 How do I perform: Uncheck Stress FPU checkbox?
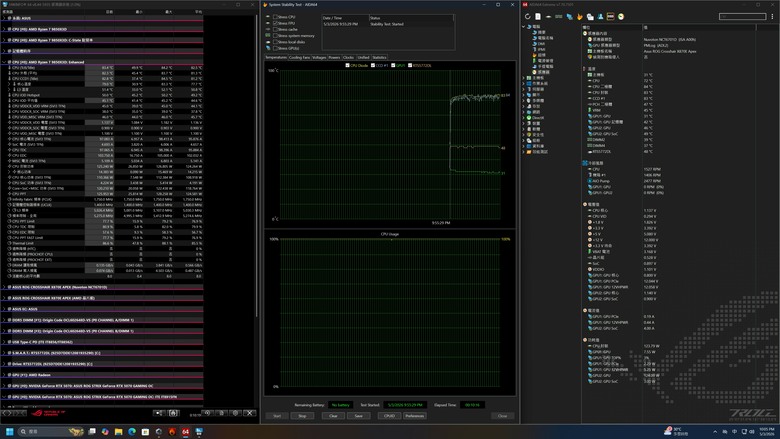(275, 23)
